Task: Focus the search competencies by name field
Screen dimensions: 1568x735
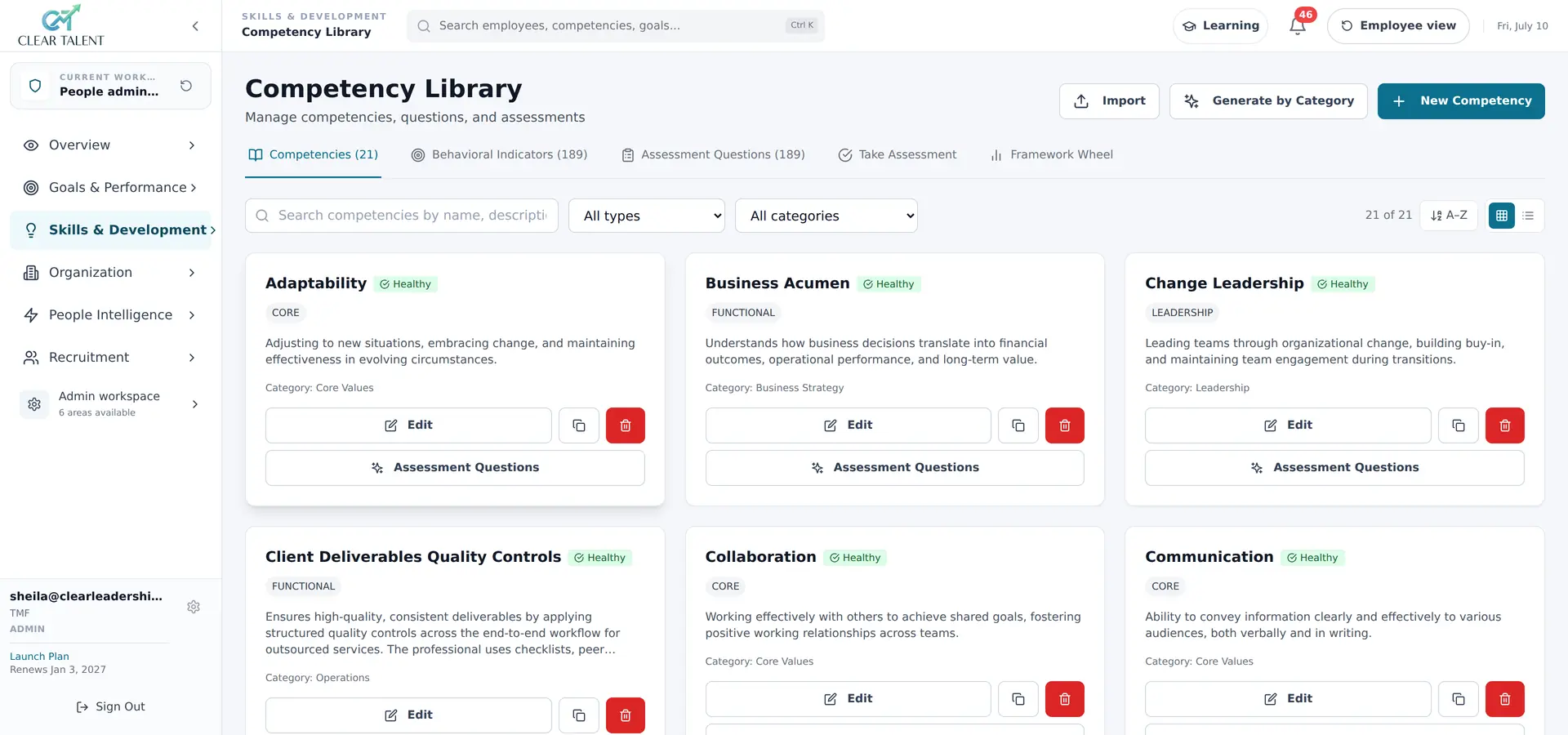Action: click(401, 216)
